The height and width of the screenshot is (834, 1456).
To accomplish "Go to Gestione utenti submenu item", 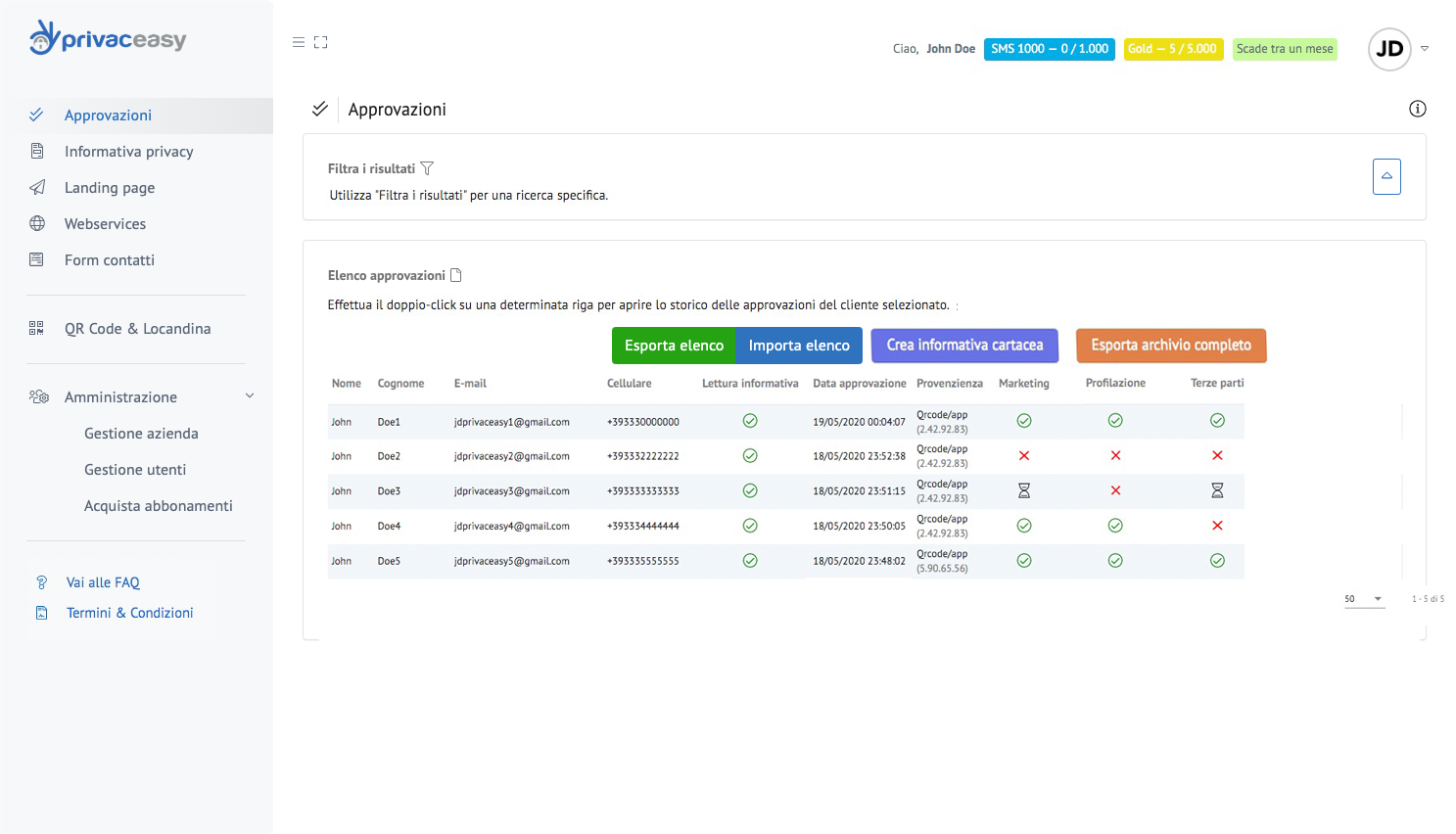I will pyautogui.click(x=135, y=470).
